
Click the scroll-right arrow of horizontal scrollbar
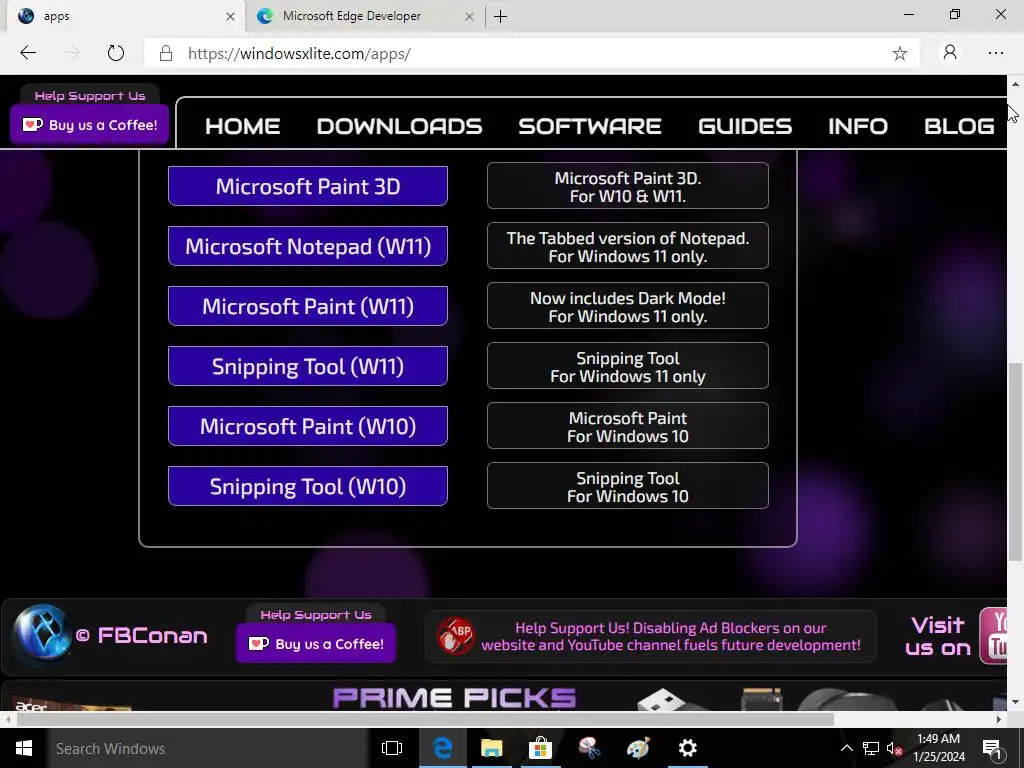pyautogui.click(x=999, y=720)
